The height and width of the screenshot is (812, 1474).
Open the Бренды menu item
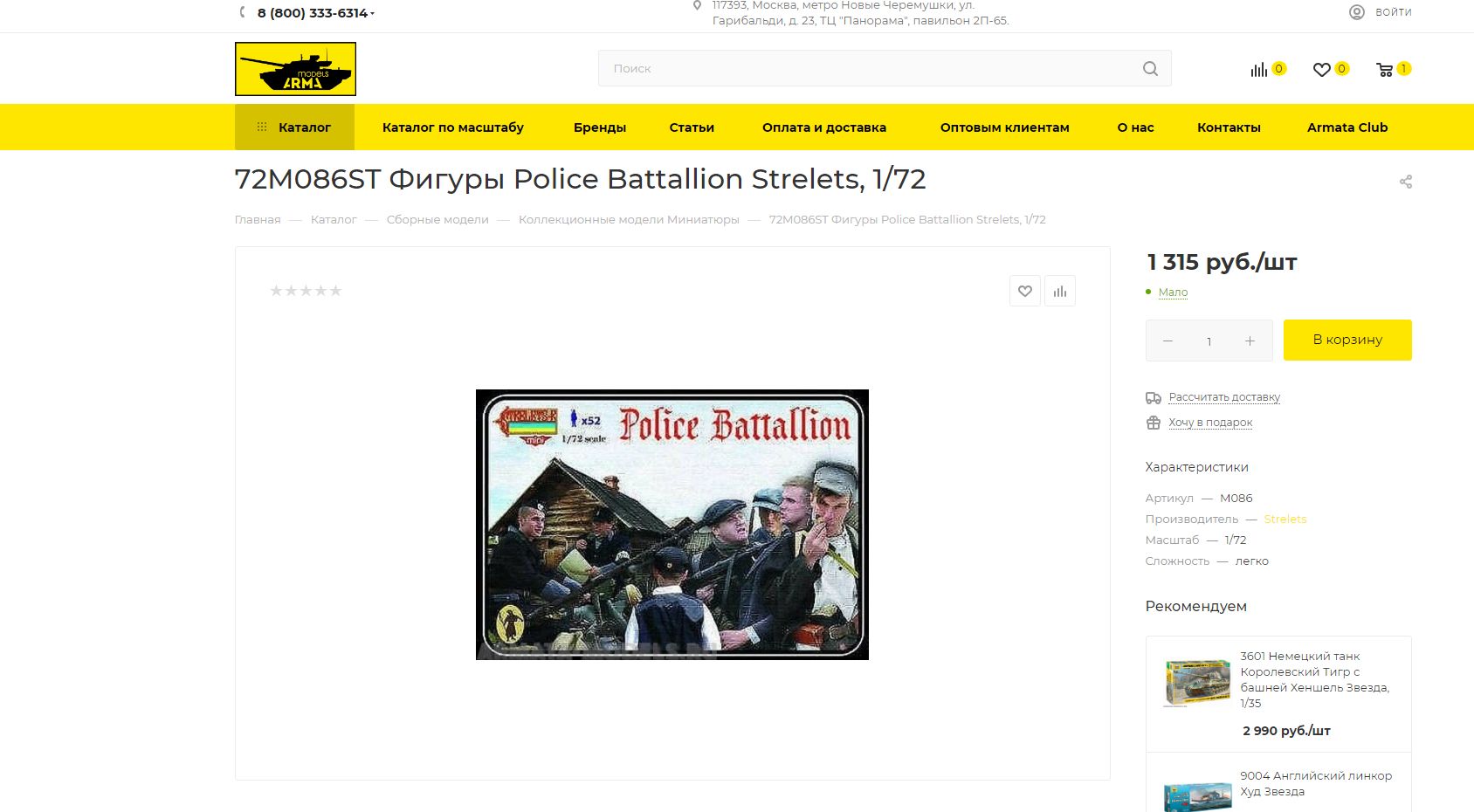(599, 127)
